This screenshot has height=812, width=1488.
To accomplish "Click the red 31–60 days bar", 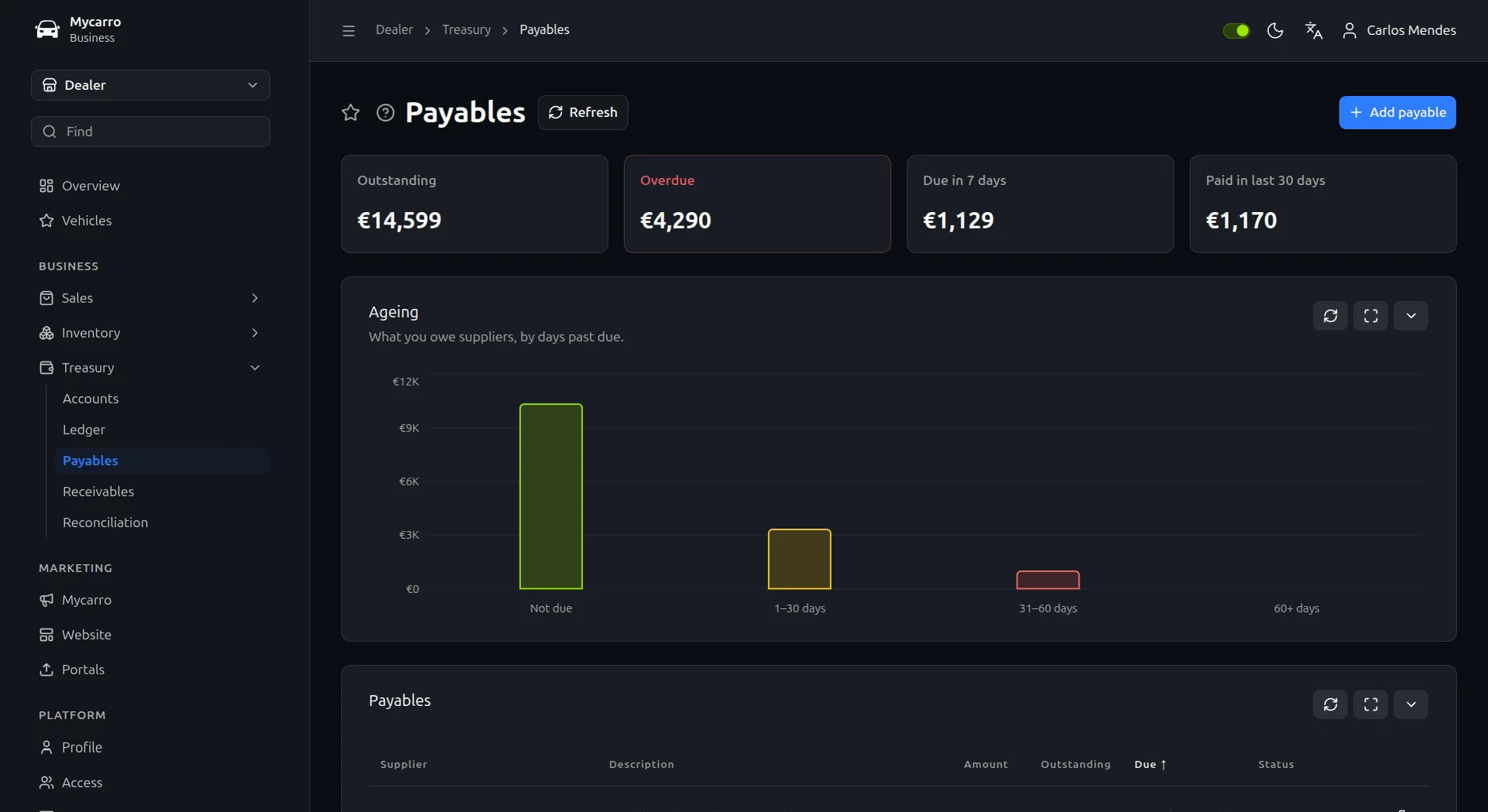I will [x=1048, y=580].
